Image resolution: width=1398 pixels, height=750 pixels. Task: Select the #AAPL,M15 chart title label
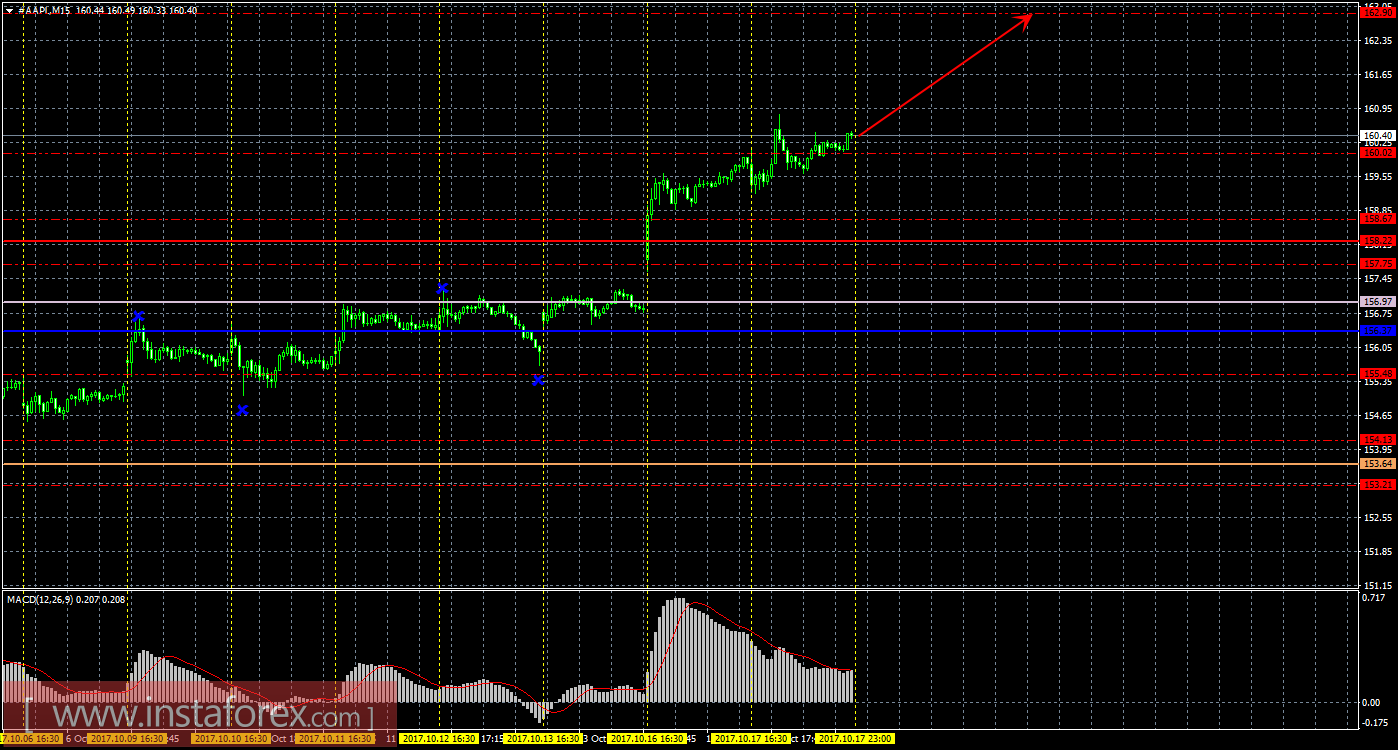[x=44, y=9]
